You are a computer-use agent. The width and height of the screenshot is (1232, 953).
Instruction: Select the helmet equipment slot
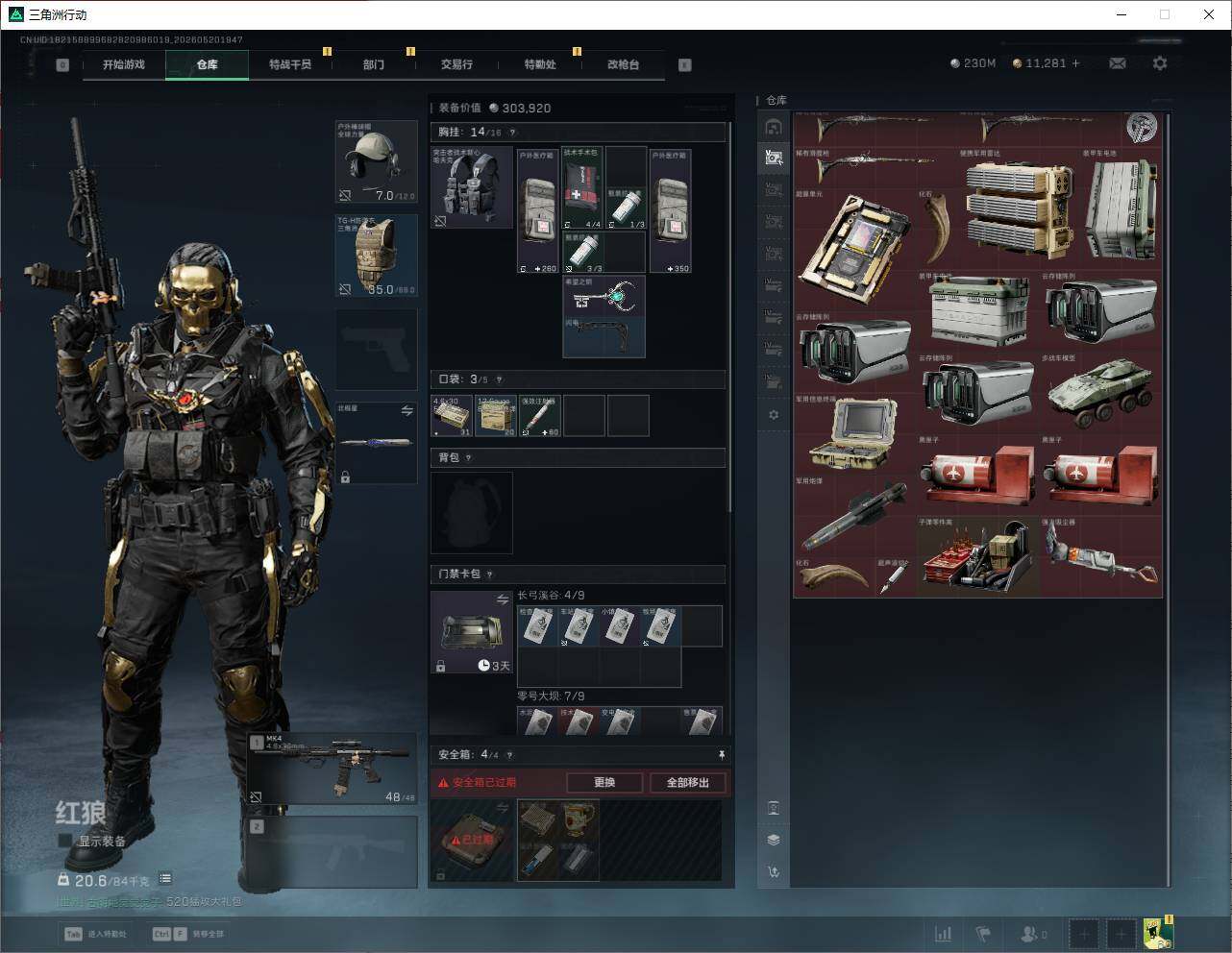[376, 162]
